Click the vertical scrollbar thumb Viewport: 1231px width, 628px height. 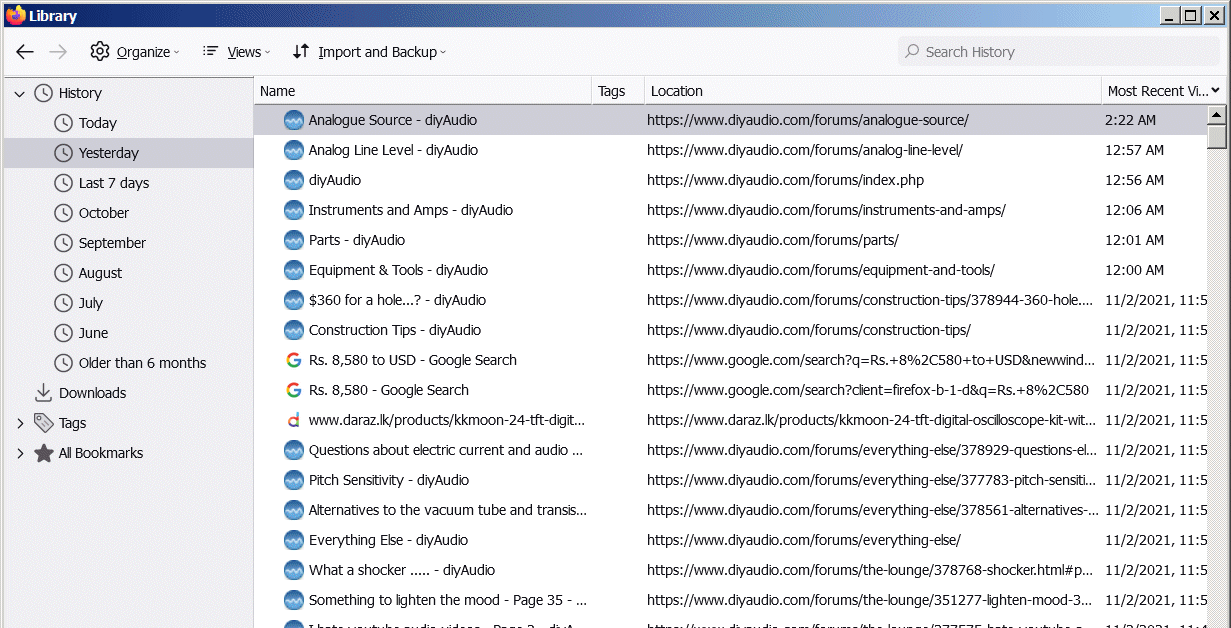(1216, 137)
